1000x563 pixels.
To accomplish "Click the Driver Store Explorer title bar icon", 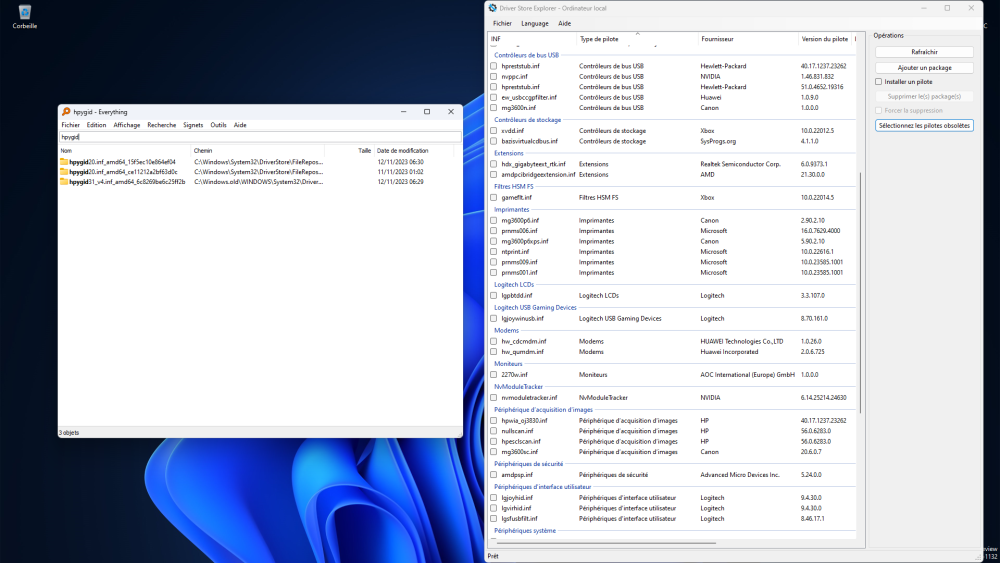I will tap(493, 8).
